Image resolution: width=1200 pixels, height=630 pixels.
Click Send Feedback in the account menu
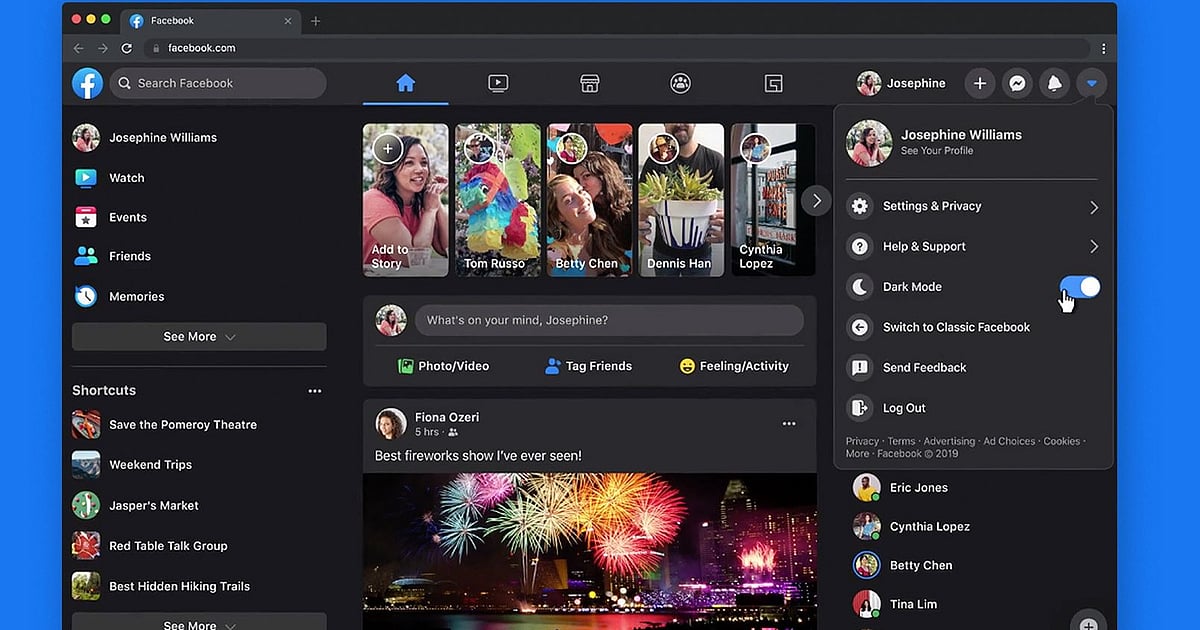(921, 367)
